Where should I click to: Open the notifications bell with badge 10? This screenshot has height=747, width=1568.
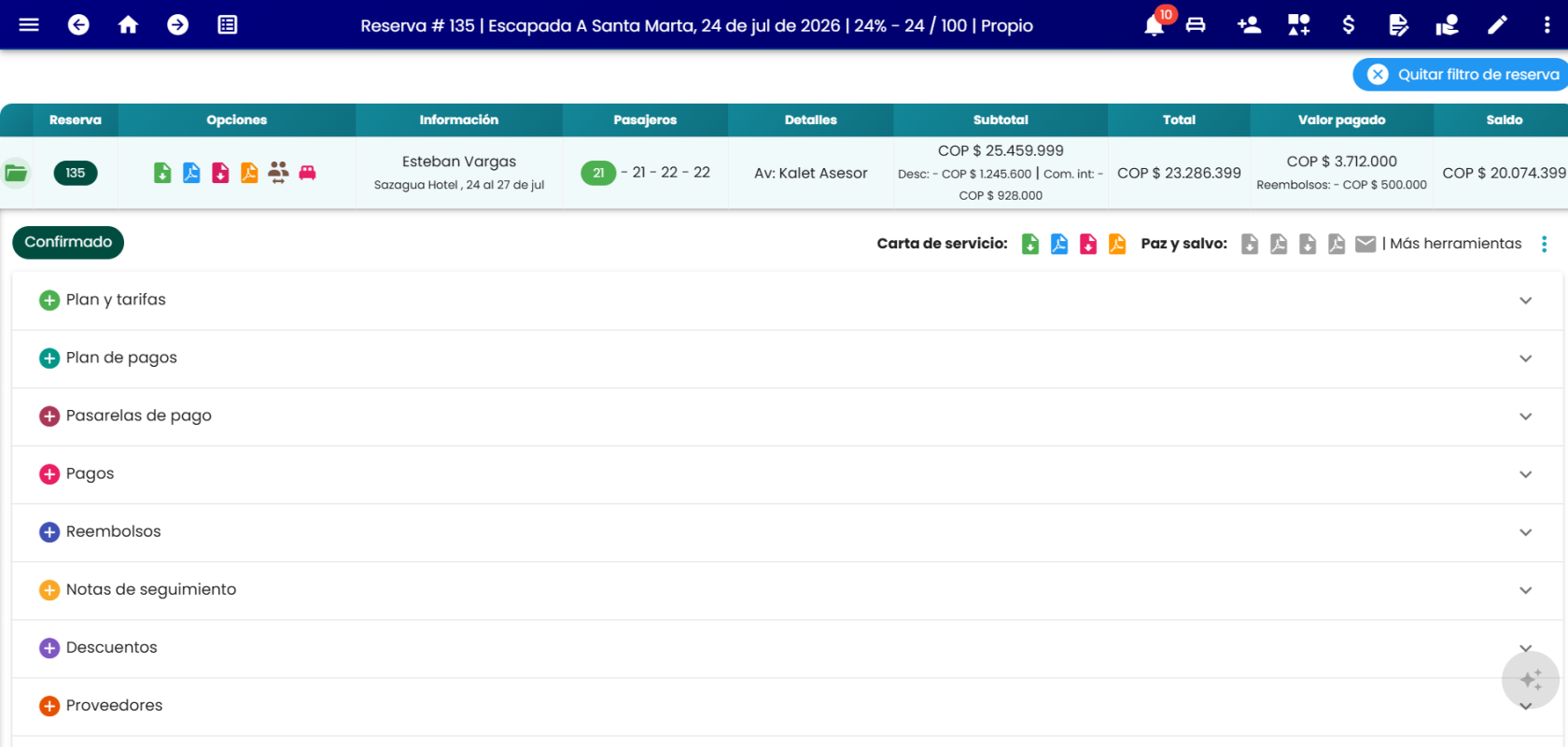pyautogui.click(x=1155, y=25)
